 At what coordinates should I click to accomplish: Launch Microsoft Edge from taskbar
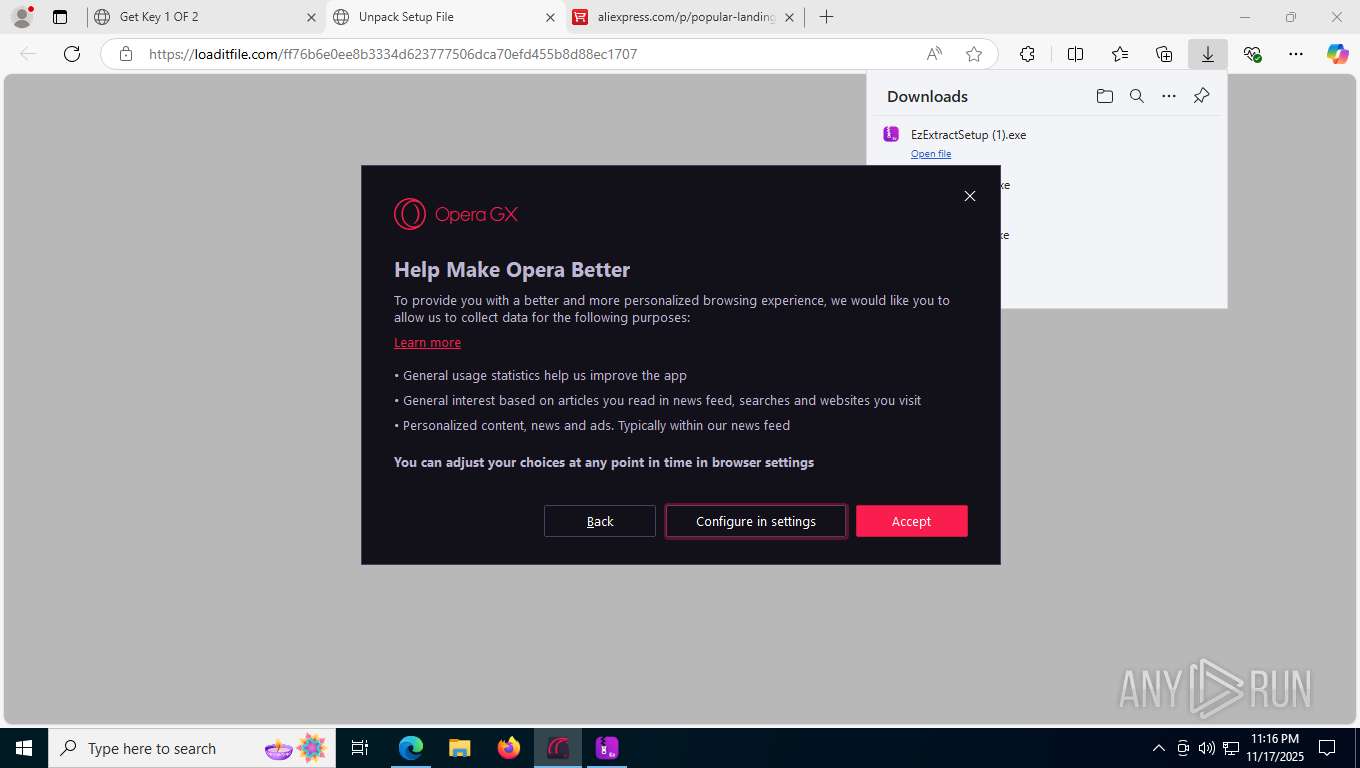[410, 748]
